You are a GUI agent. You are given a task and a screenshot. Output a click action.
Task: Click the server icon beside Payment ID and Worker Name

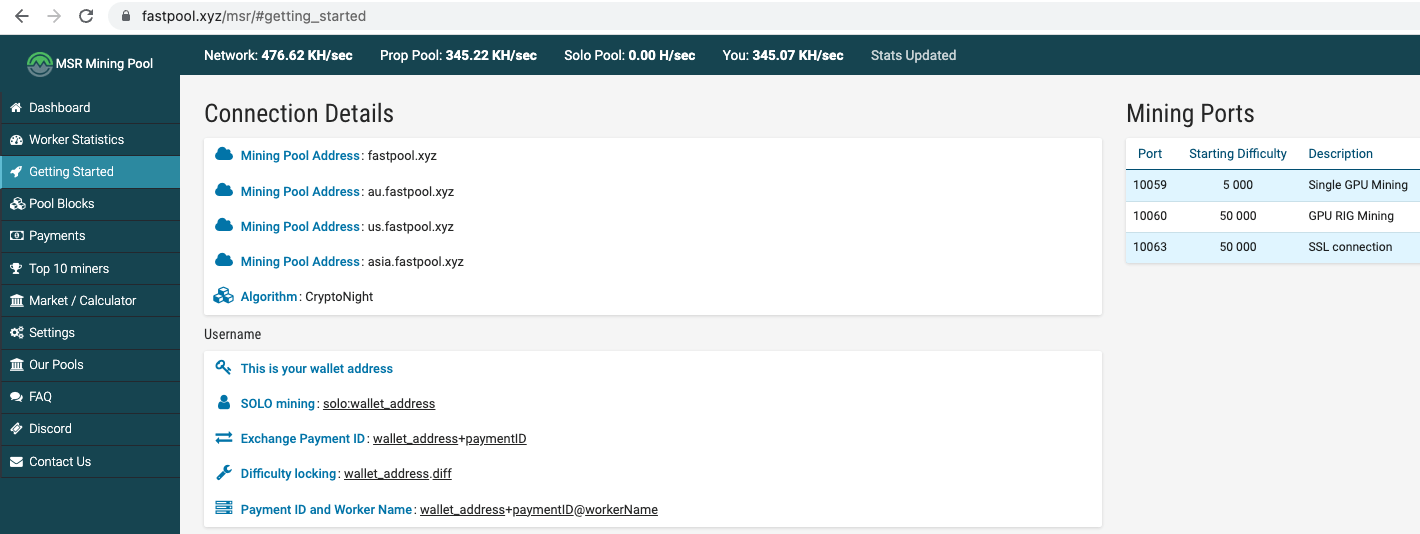pyautogui.click(x=224, y=509)
